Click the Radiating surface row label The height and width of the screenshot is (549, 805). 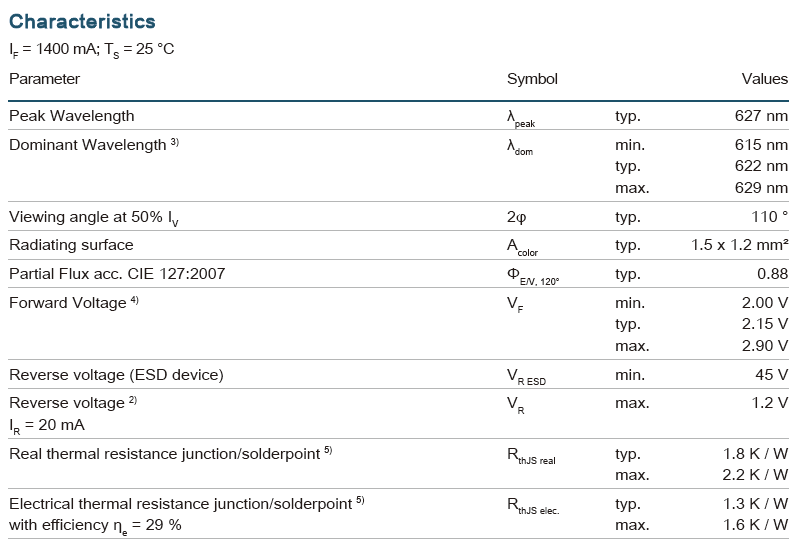(71, 245)
